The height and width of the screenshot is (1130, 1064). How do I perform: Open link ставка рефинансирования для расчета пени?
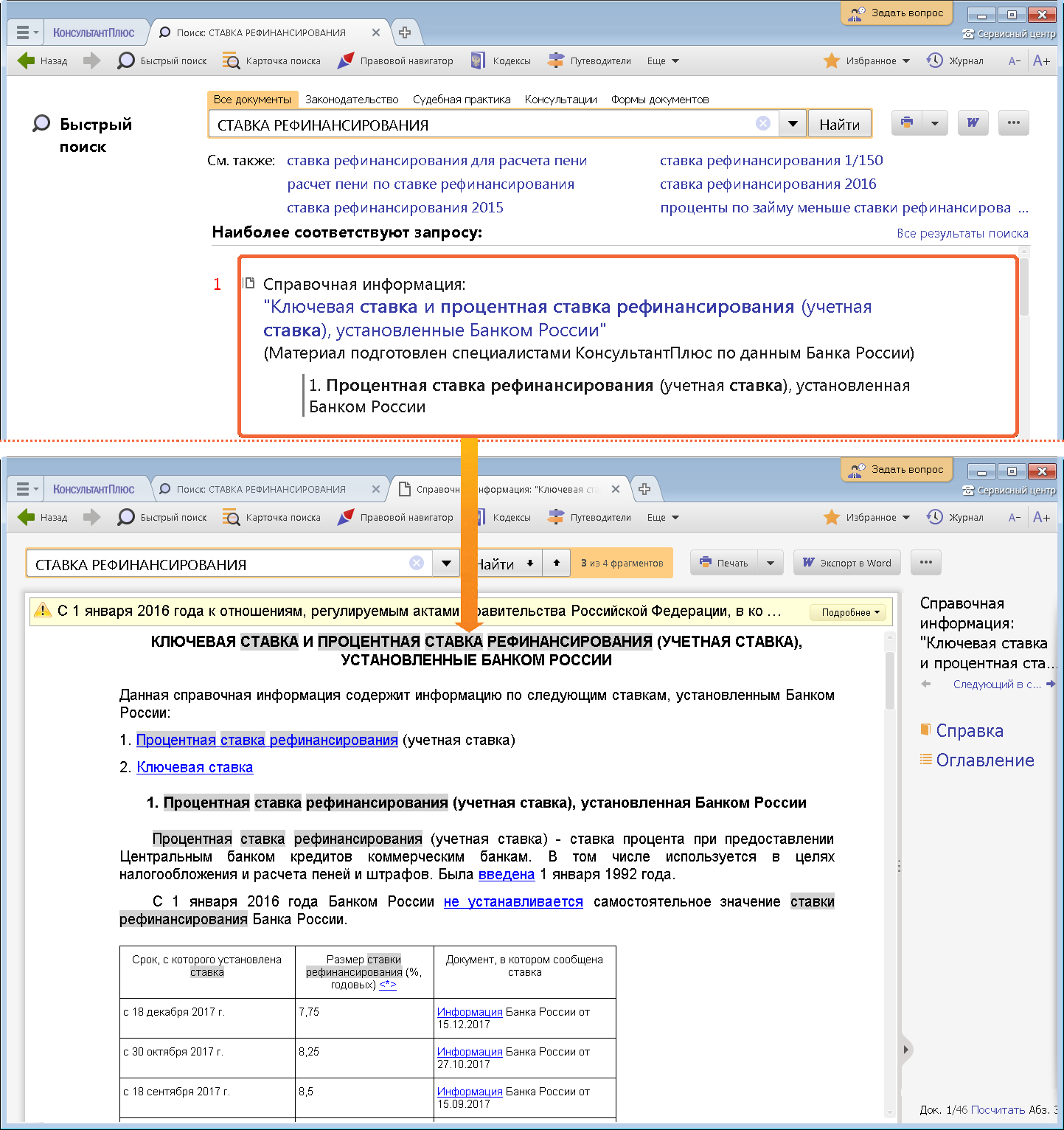pyautogui.click(x=437, y=161)
